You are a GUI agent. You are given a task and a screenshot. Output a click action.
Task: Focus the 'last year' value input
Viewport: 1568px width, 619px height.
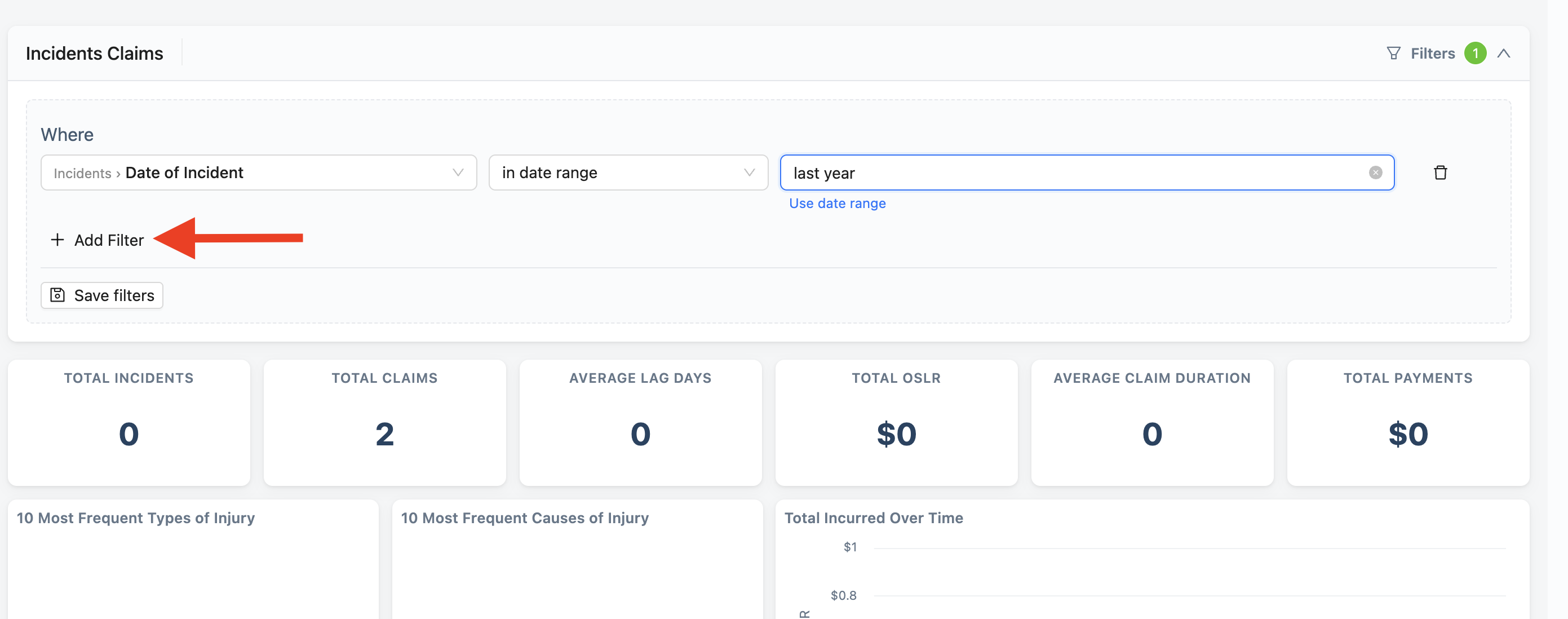tap(1087, 173)
